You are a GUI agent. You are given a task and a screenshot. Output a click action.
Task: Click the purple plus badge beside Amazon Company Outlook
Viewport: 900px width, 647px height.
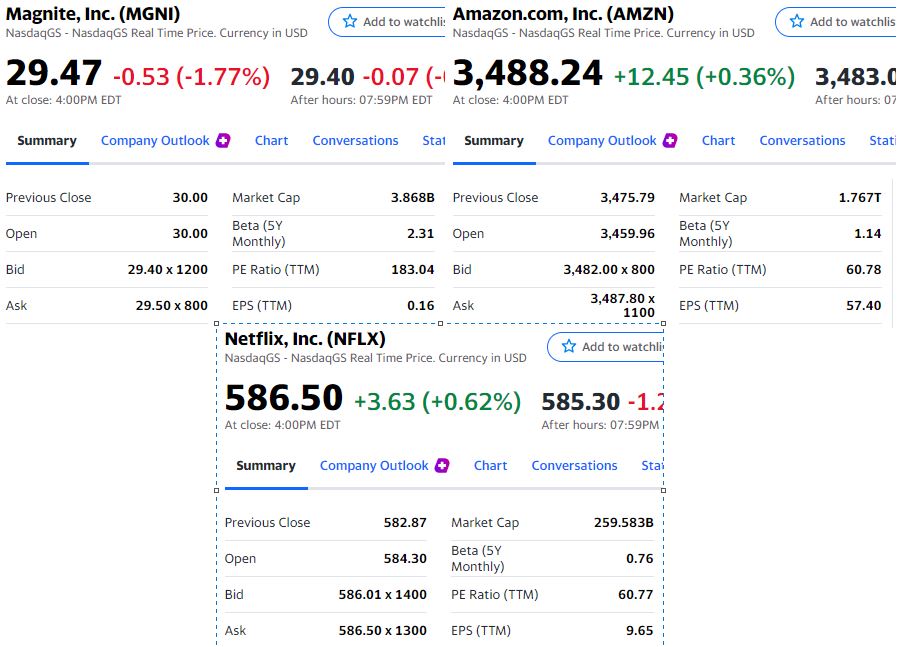[670, 141]
